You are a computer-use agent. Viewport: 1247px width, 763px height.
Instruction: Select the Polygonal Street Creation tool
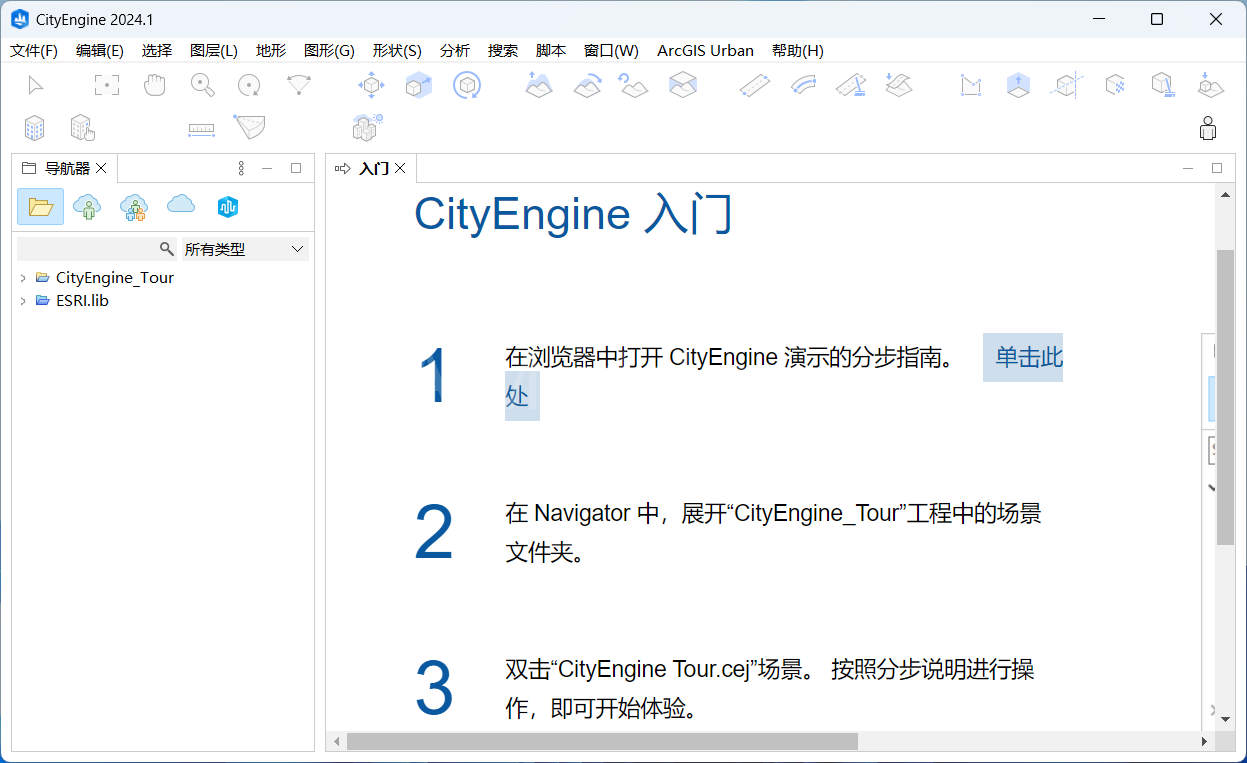click(755, 86)
